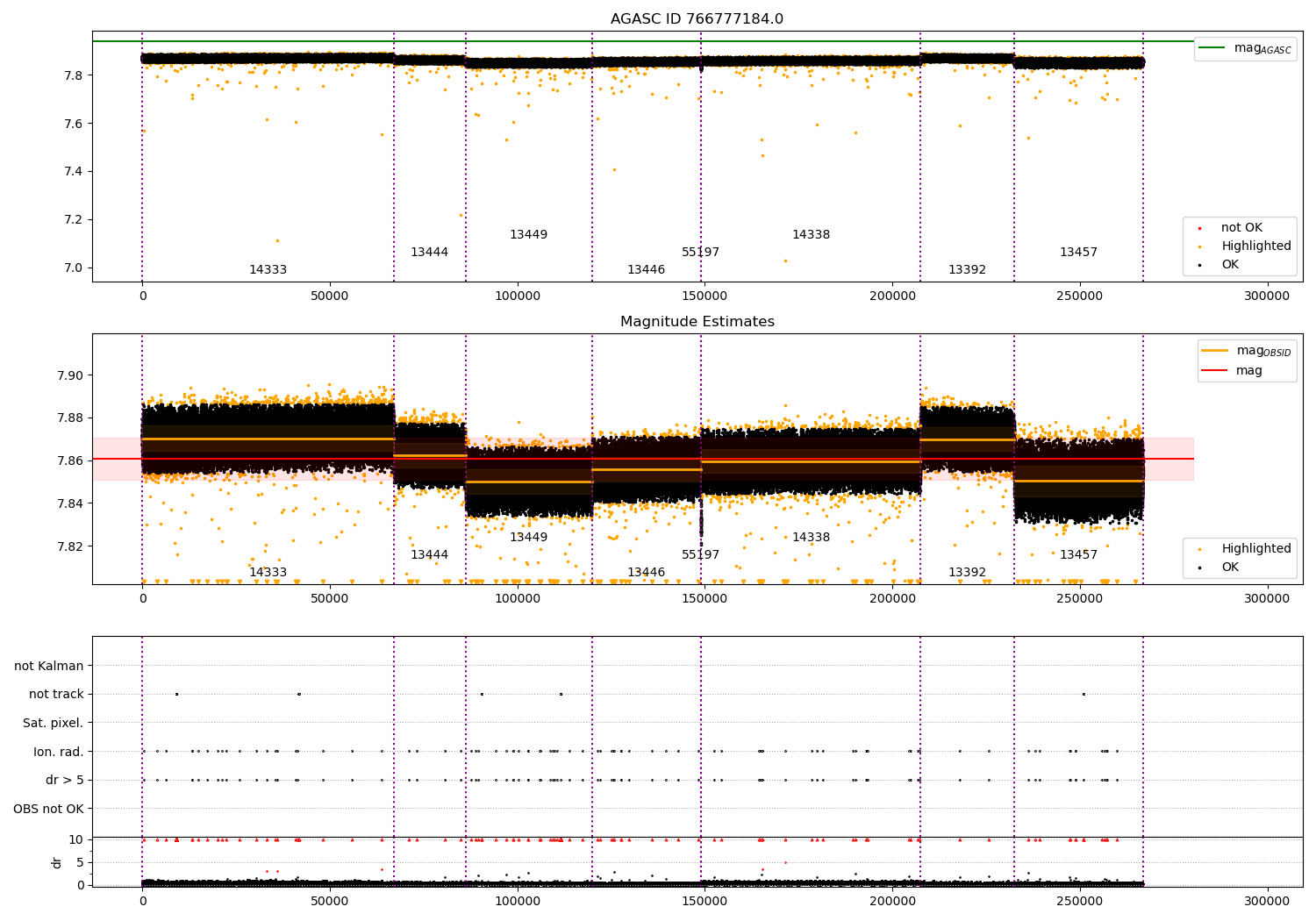Click obsid label 13449 in the AGASC ID plot
Screen dimensions: 1316x921
528,235
